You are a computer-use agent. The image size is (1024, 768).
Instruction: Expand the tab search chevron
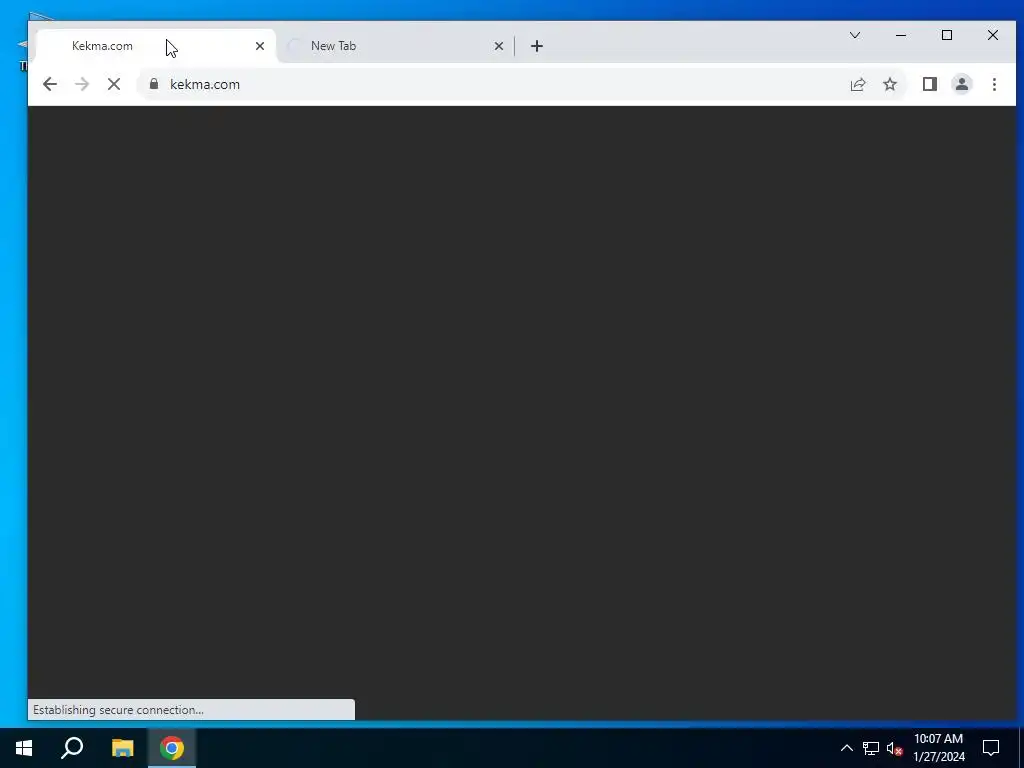coord(855,35)
